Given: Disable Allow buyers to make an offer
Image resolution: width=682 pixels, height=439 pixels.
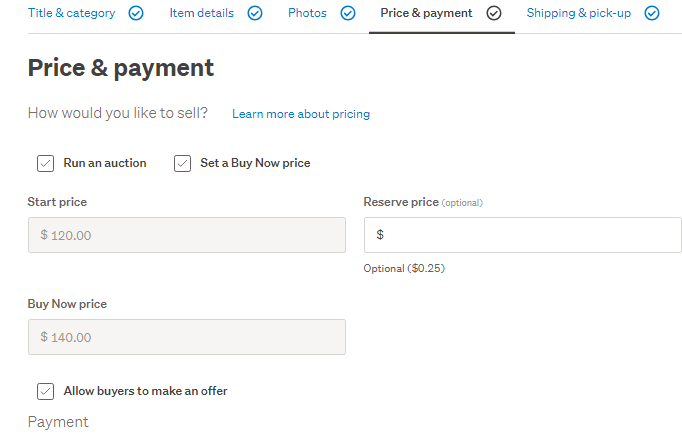Looking at the screenshot, I should [x=45, y=391].
